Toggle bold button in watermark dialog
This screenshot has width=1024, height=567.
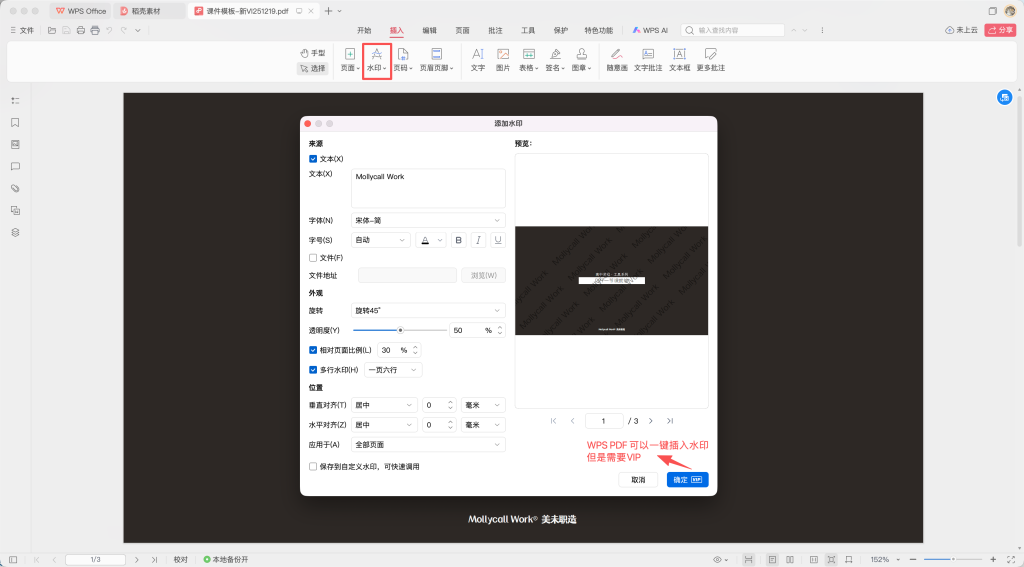(458, 240)
